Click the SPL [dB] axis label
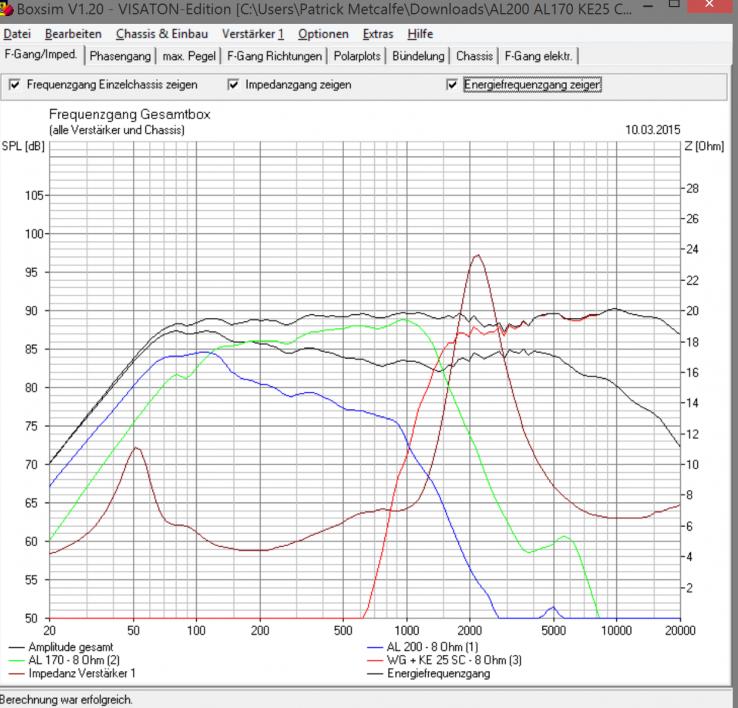This screenshot has width=738, height=708. click(23, 146)
